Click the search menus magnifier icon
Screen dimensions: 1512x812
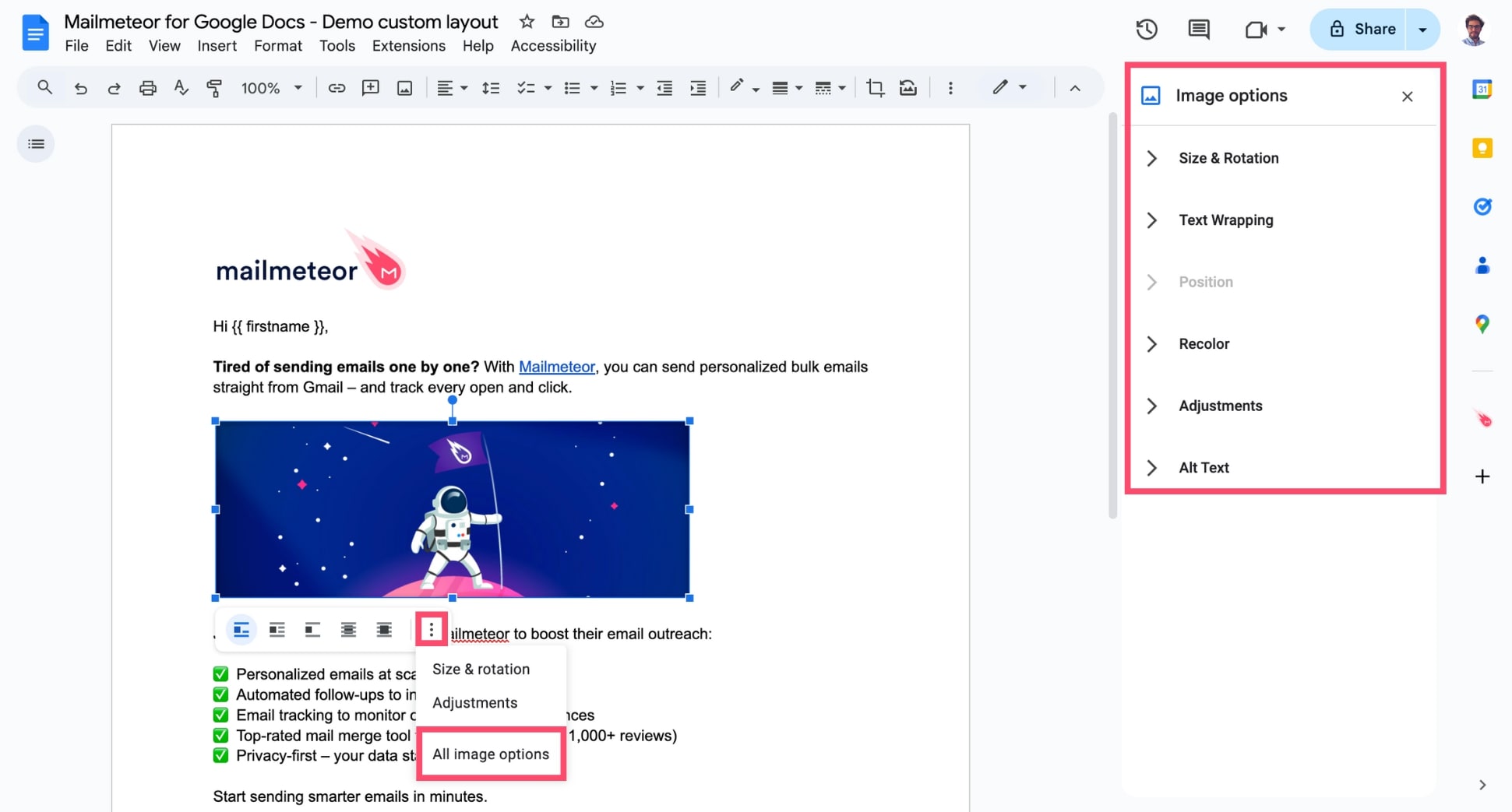coord(44,88)
